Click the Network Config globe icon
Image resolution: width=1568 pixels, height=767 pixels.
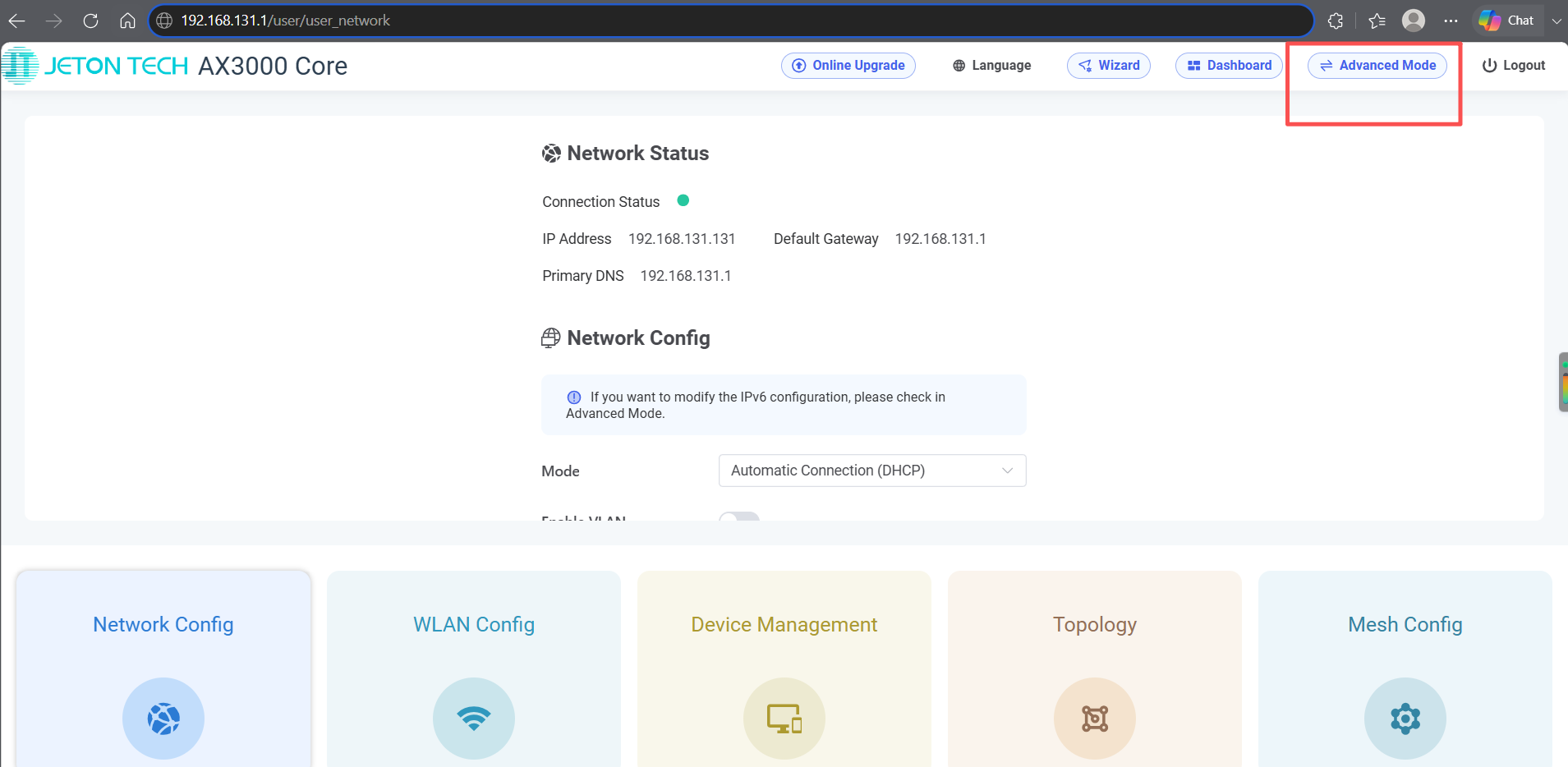coord(163,719)
